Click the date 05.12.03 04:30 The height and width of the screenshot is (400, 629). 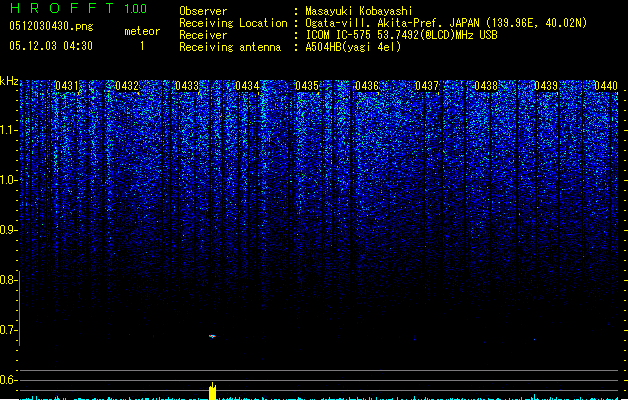click(x=51, y=46)
